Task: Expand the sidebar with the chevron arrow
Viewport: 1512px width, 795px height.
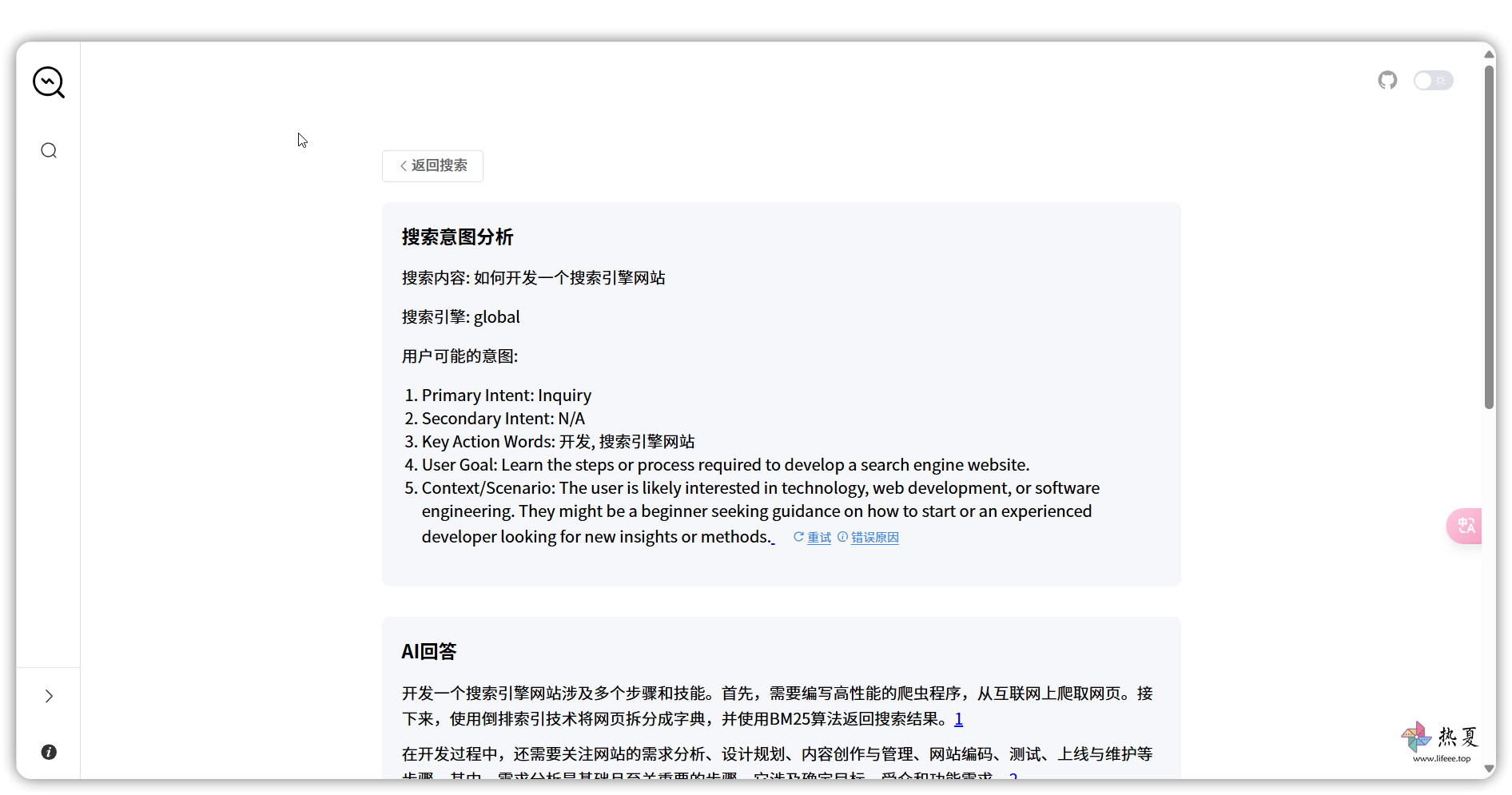Action: [x=49, y=697]
